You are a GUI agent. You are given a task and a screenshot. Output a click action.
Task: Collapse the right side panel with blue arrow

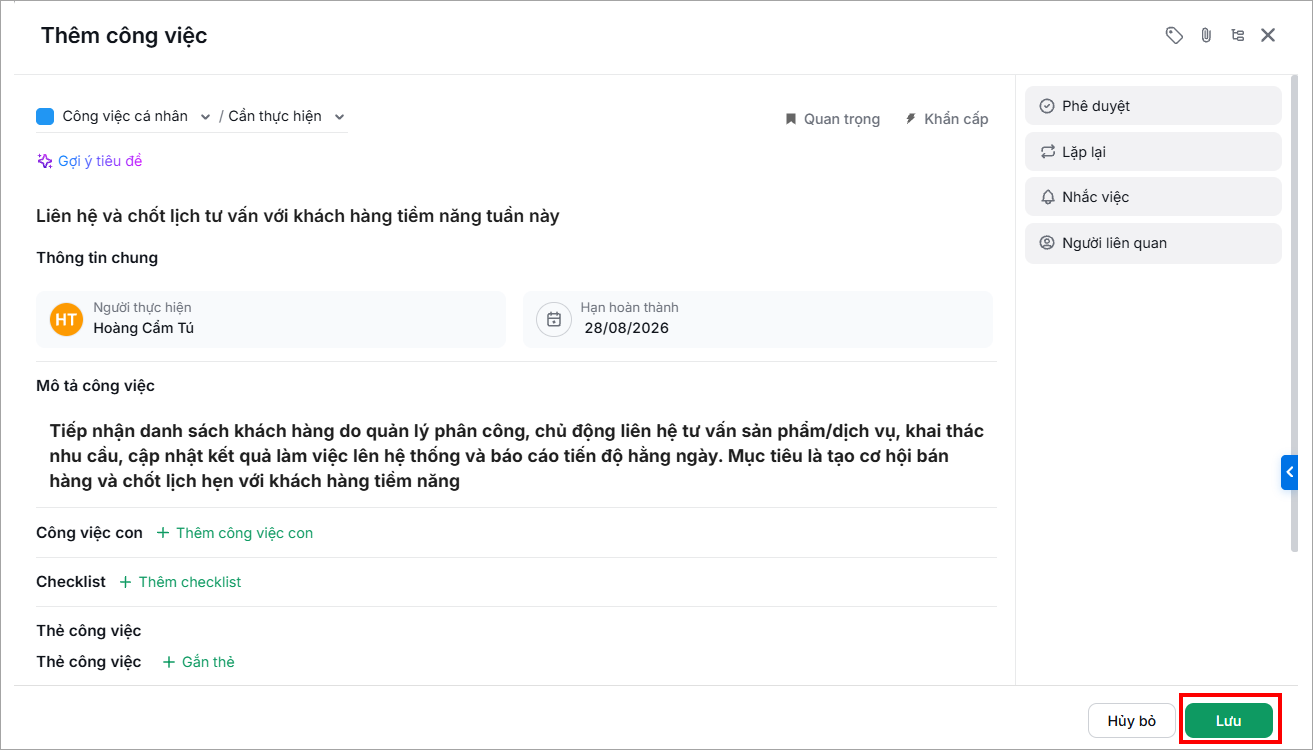click(1289, 473)
